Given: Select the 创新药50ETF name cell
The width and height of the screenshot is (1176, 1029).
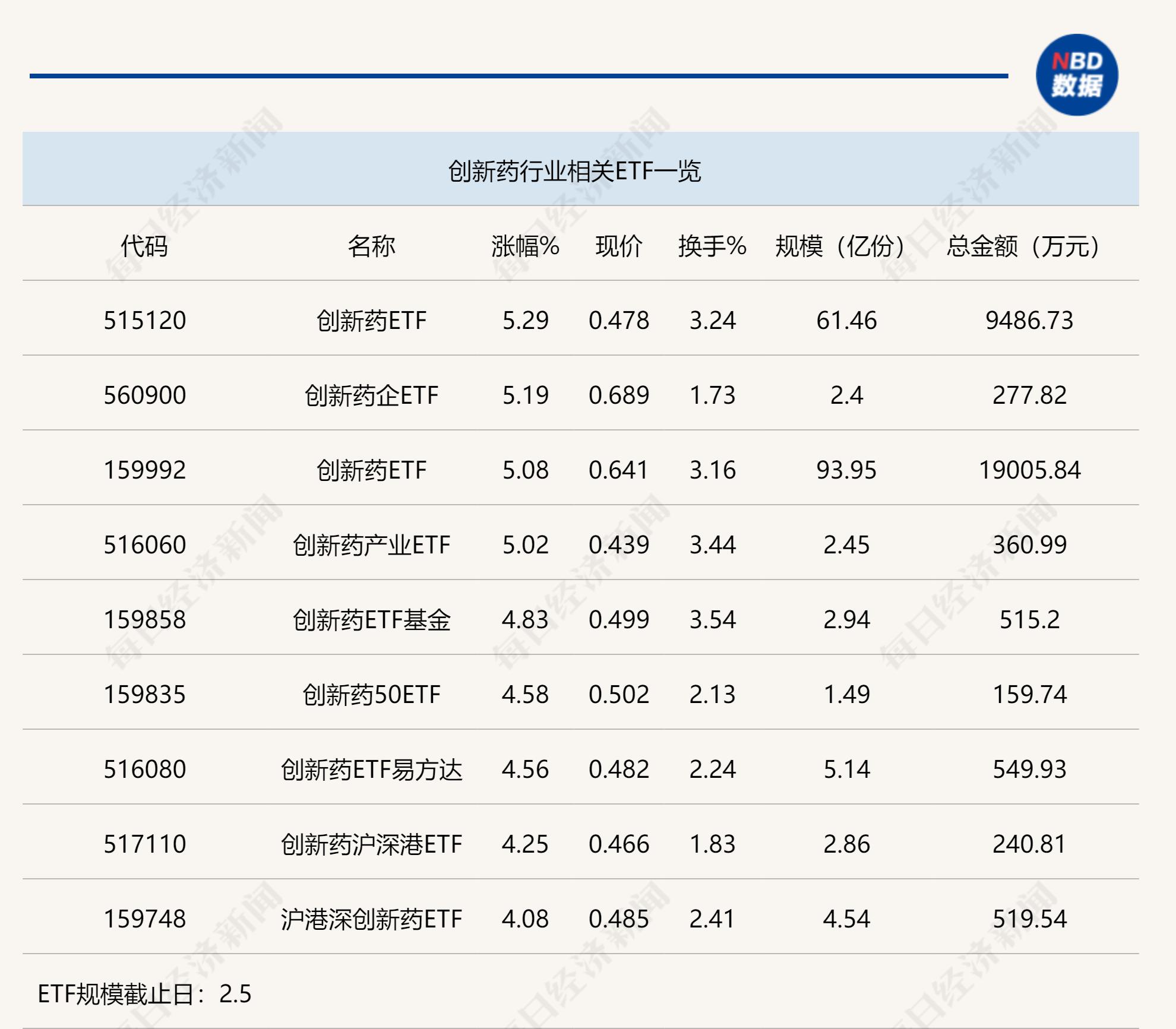Looking at the screenshot, I should pos(371,695).
